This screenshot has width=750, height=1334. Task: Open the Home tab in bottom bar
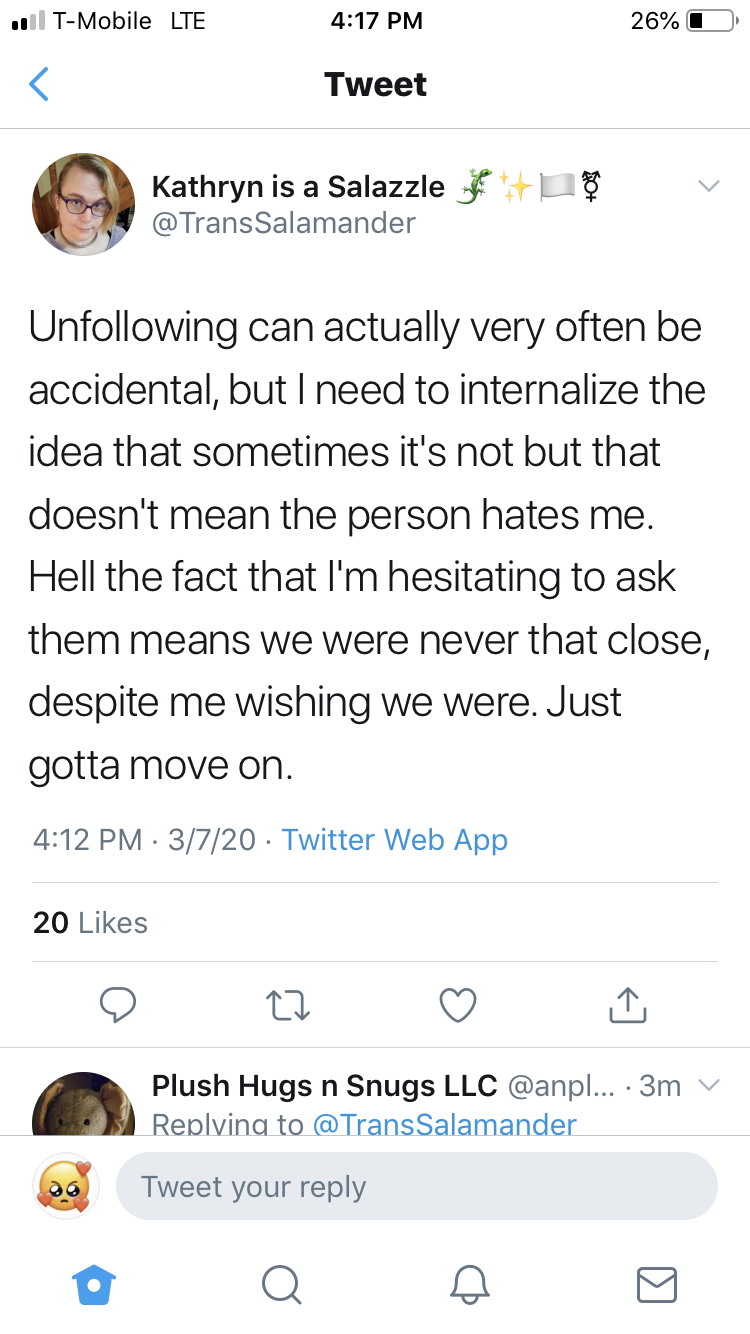[96, 1284]
